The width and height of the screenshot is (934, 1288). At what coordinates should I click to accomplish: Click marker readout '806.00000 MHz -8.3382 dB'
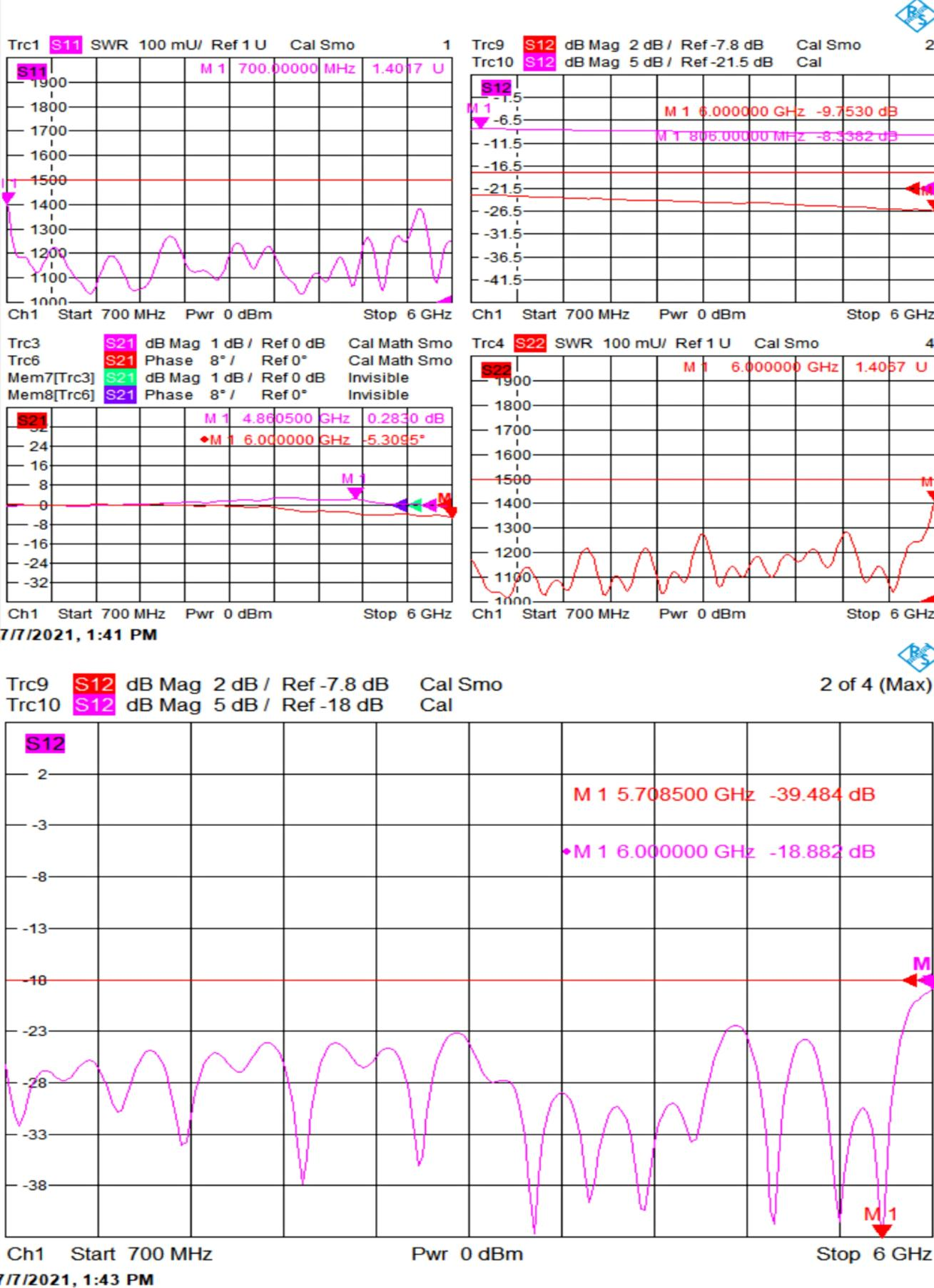pyautogui.click(x=776, y=136)
